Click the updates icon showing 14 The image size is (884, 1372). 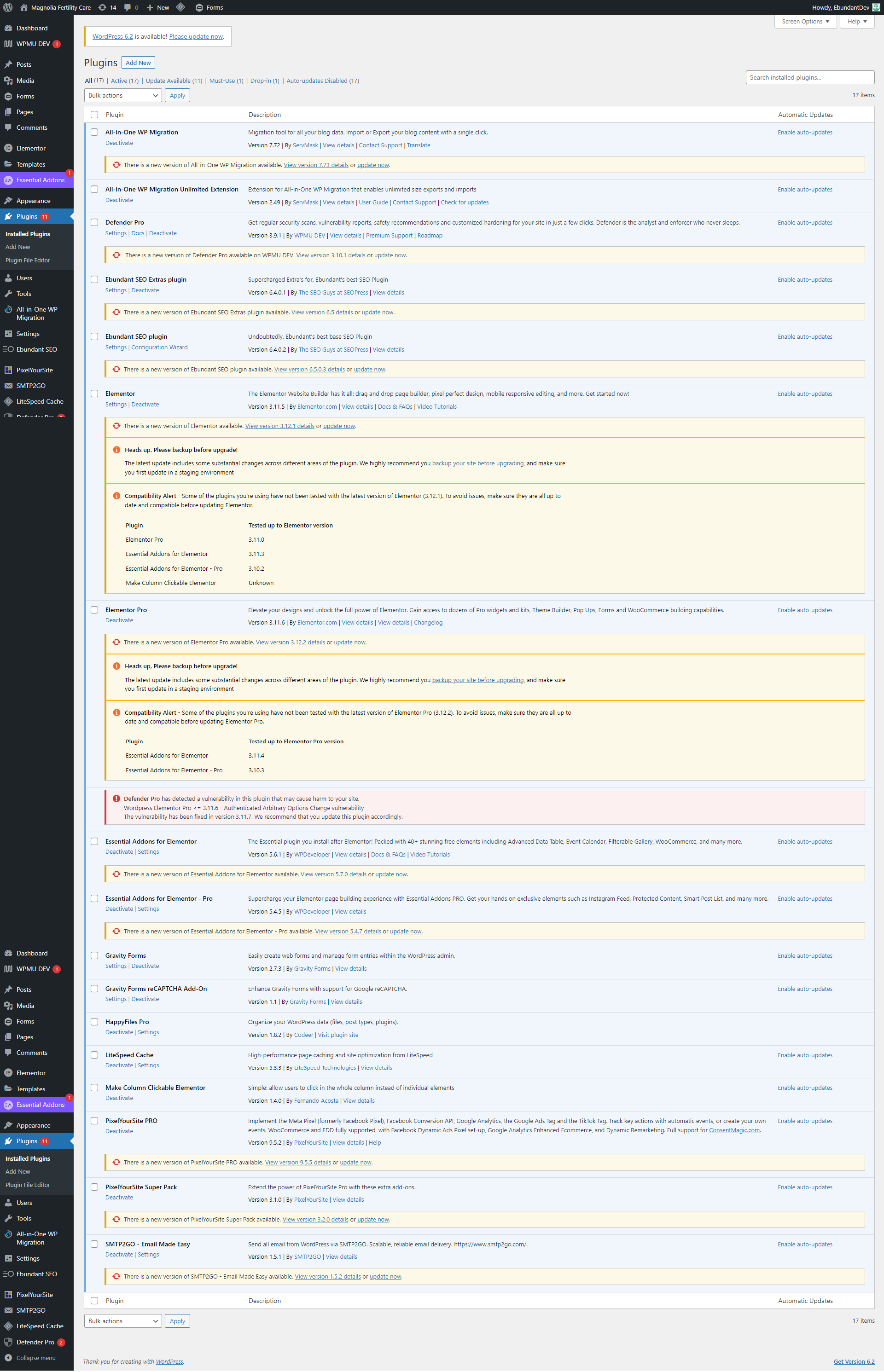tap(102, 7)
